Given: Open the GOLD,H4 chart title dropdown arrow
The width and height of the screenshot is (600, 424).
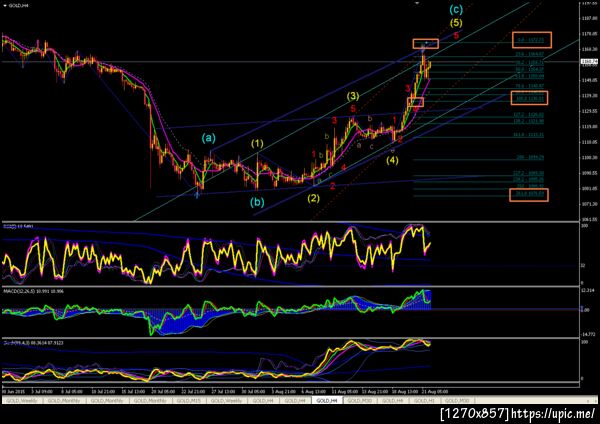Looking at the screenshot, I should 5,6.
